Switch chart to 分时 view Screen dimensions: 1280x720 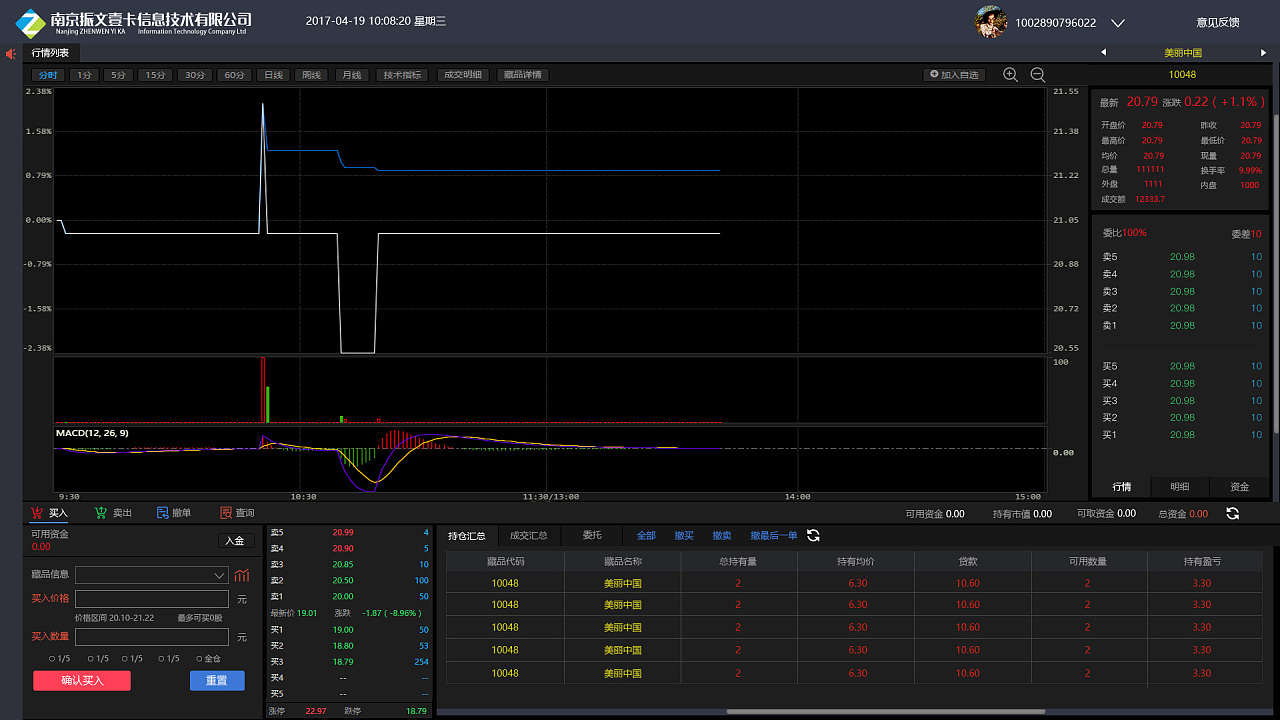pos(47,75)
